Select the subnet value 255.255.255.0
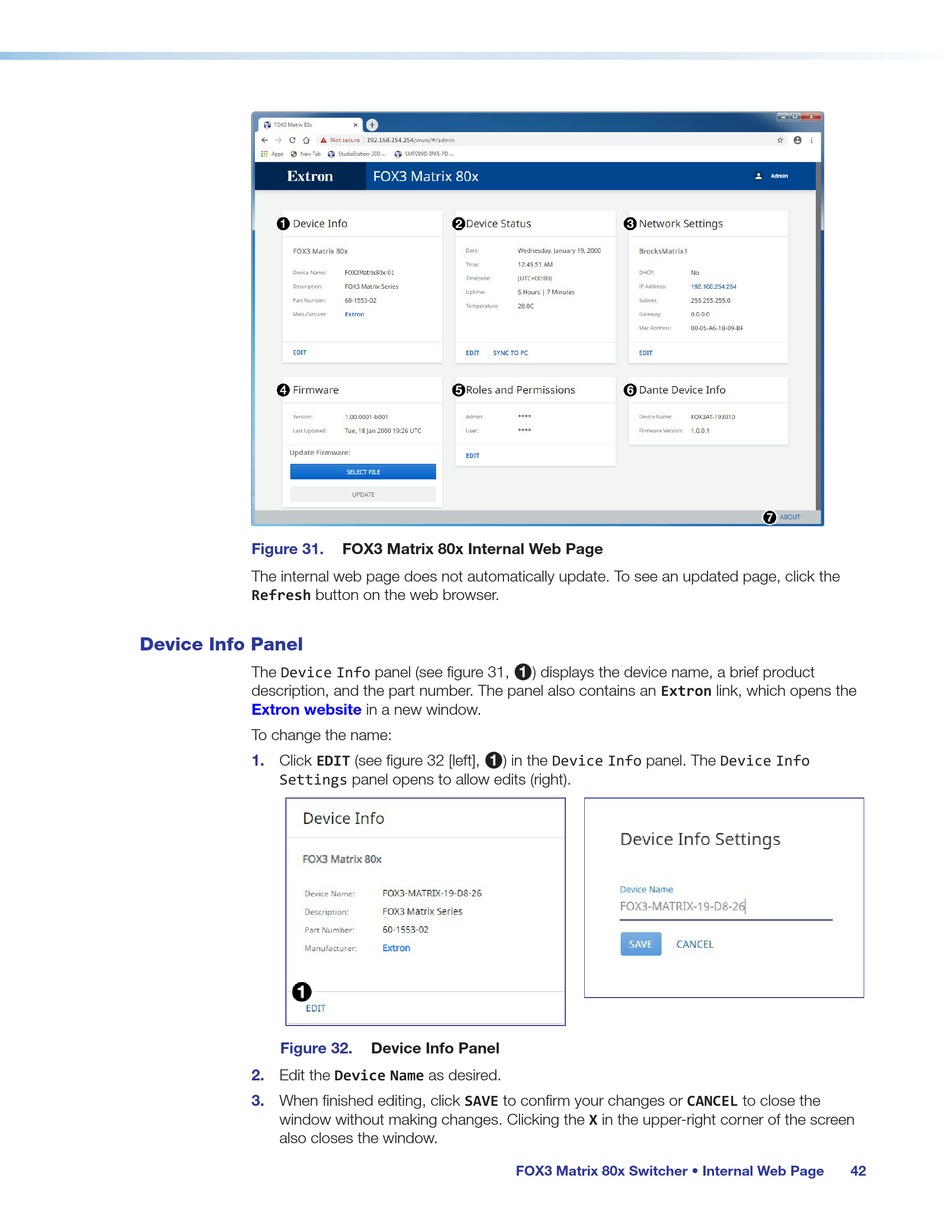Viewport: 950px width, 1229px height. pyautogui.click(x=710, y=300)
